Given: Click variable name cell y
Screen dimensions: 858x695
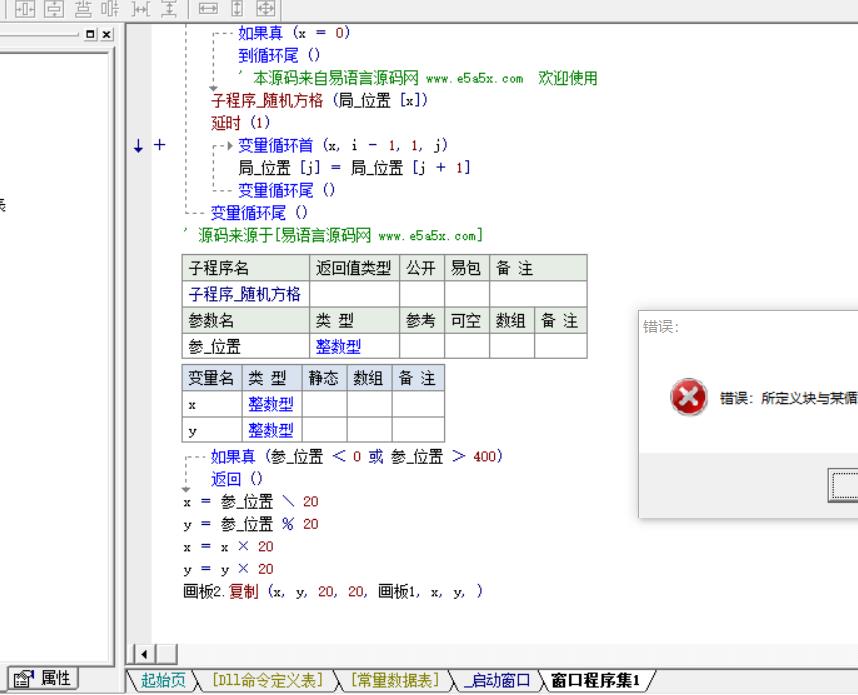Looking at the screenshot, I should 212,430.
